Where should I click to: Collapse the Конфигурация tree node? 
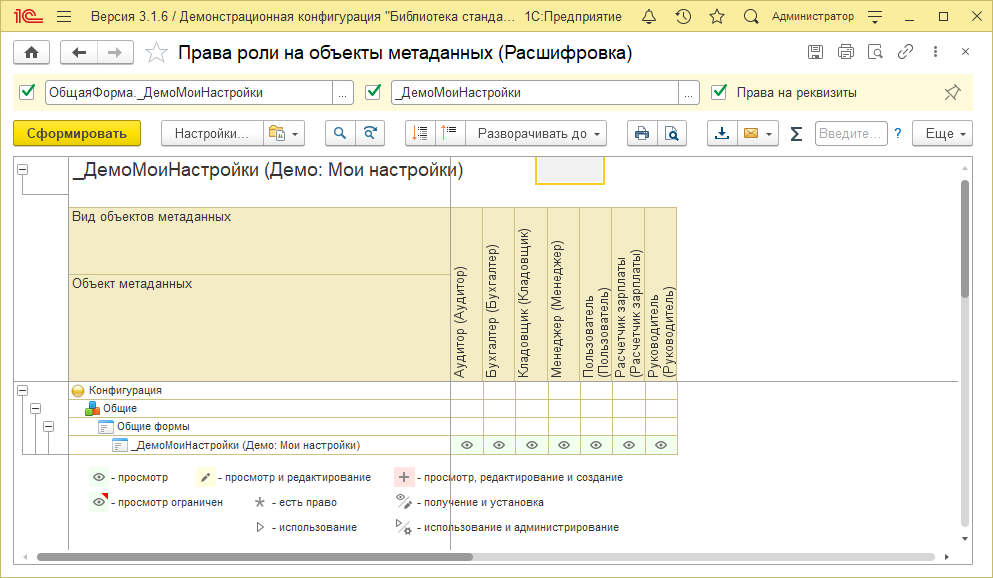coord(23,390)
